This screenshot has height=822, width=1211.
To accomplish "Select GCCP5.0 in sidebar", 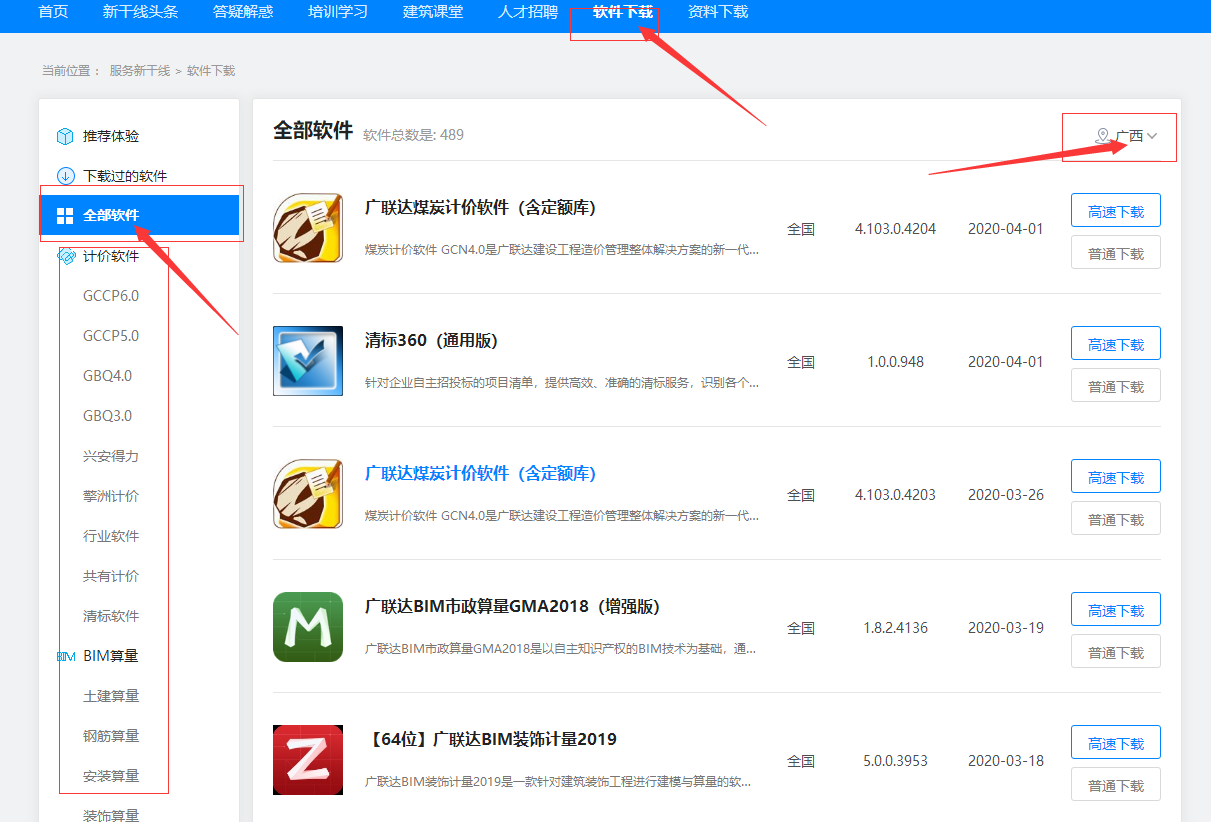I will point(111,336).
